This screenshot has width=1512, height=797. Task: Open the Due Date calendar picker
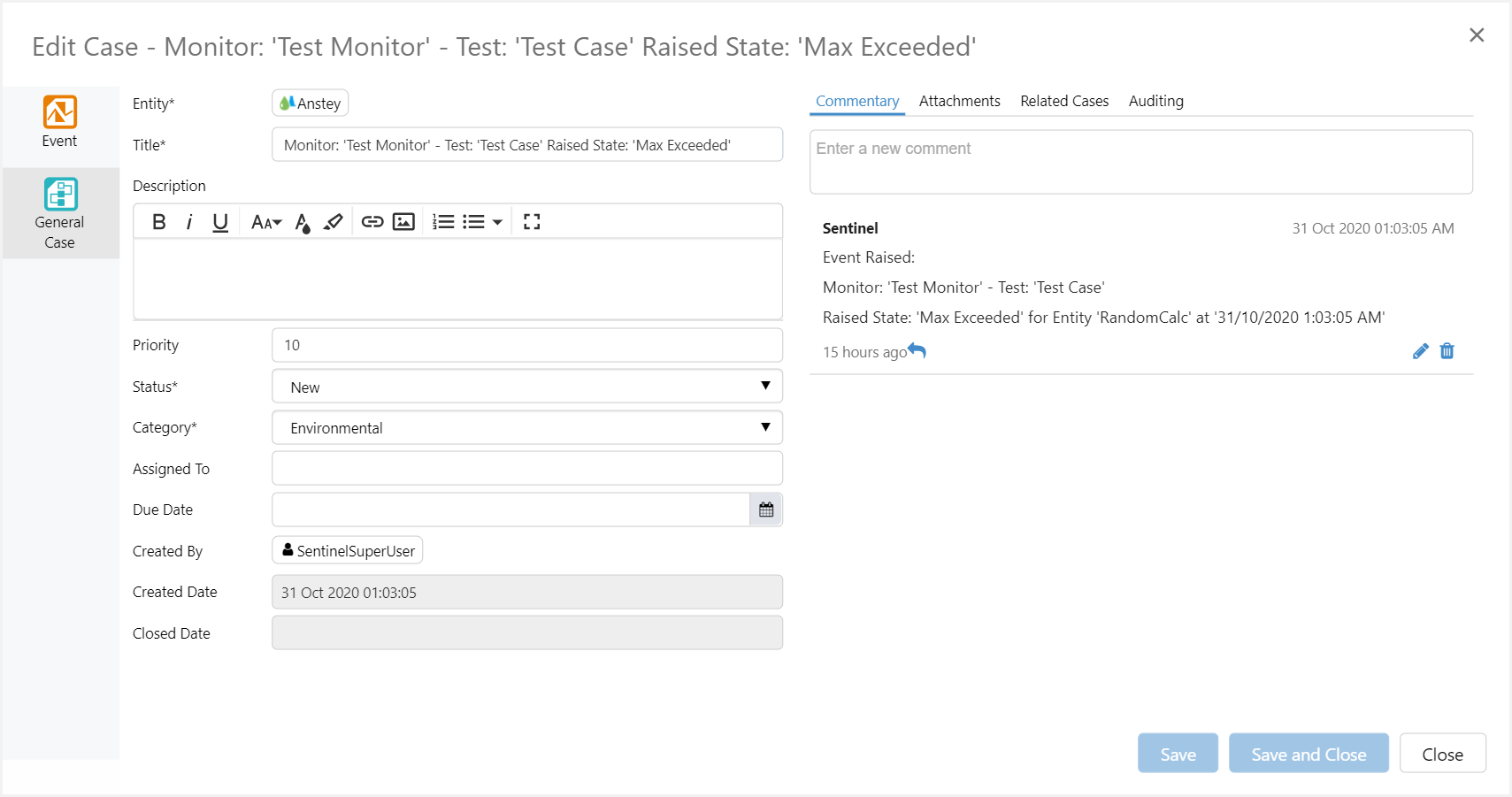click(x=766, y=510)
